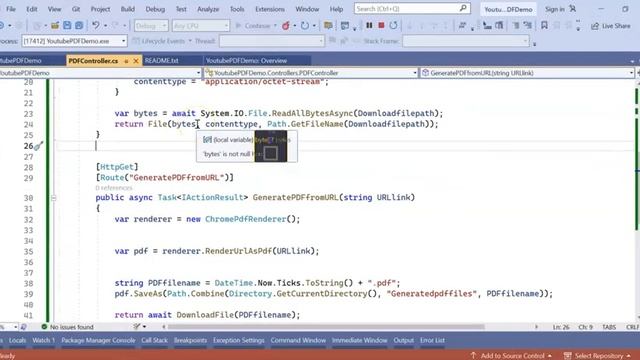Toggle the bookmark icon in toolbar

[544, 26]
